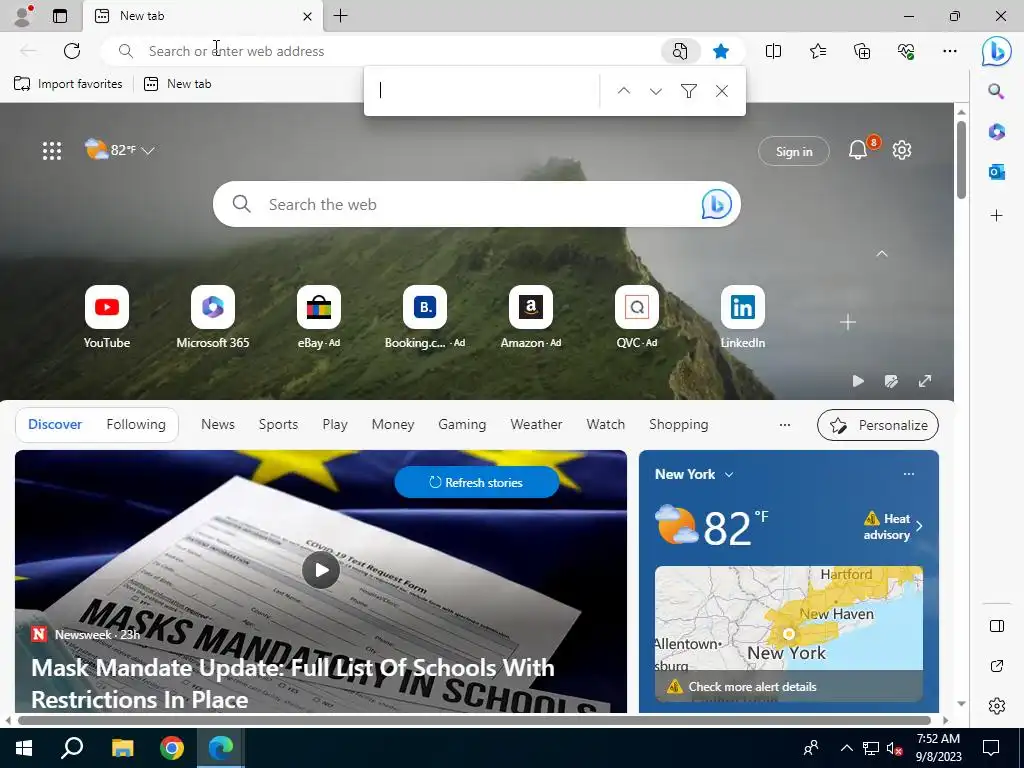
Task: Open the YouTube quick link
Action: pyautogui.click(x=106, y=317)
